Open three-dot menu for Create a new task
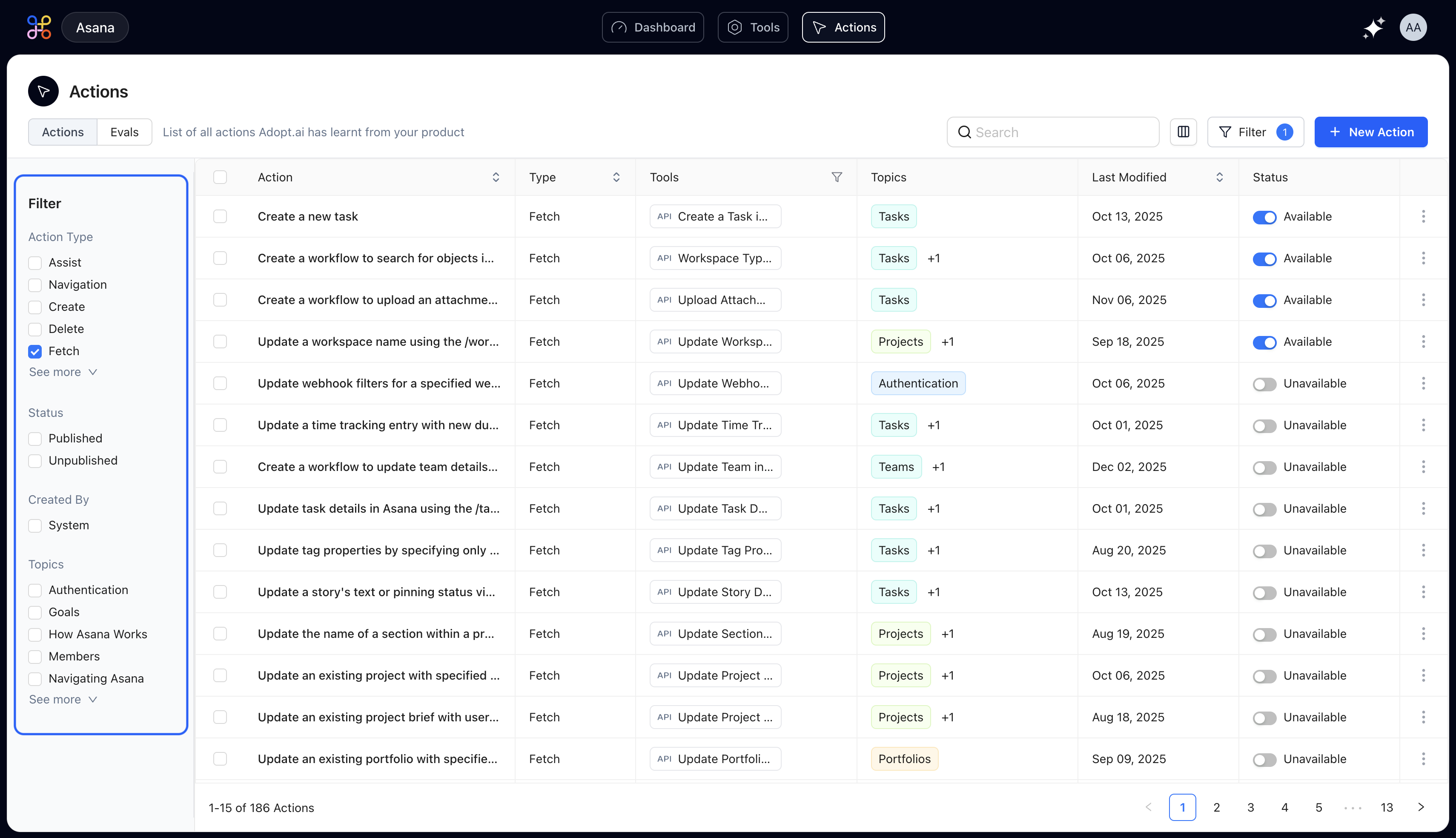1456x838 pixels. 1423,216
